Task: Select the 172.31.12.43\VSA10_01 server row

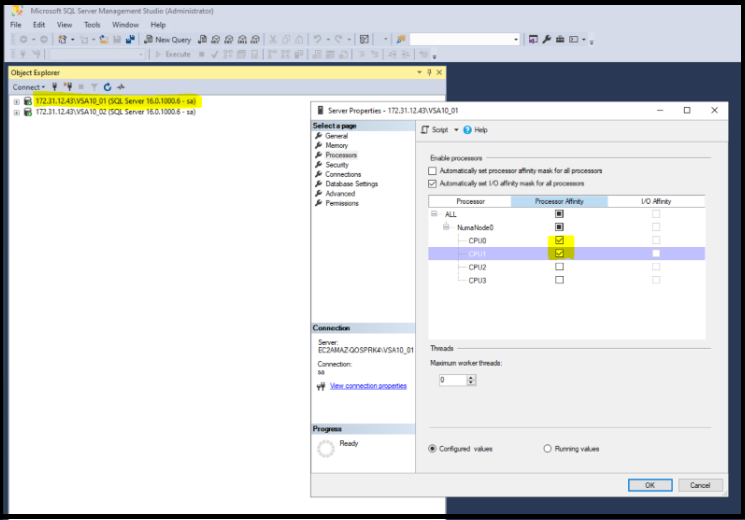Action: (115, 101)
